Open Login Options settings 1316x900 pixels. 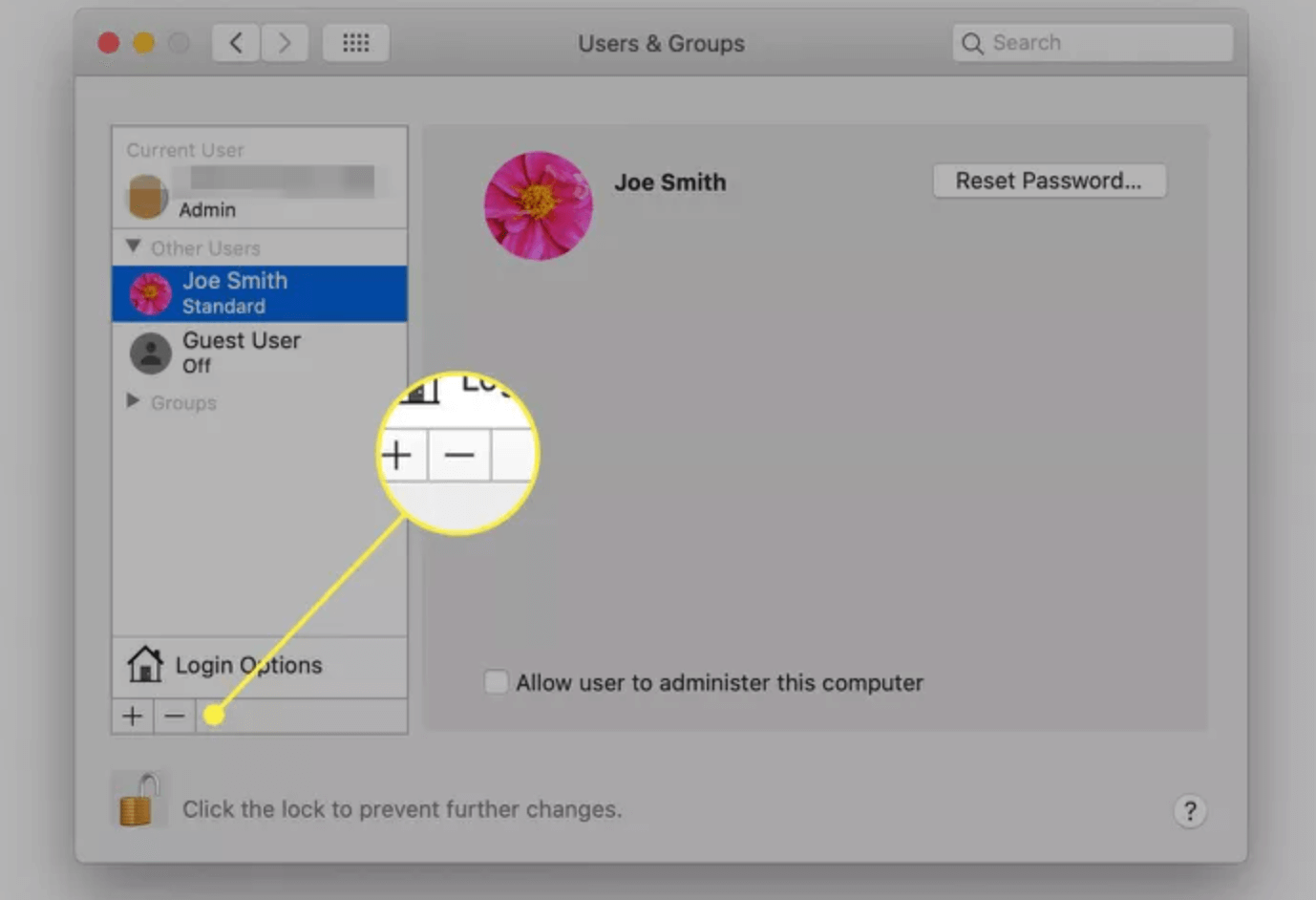[247, 664]
